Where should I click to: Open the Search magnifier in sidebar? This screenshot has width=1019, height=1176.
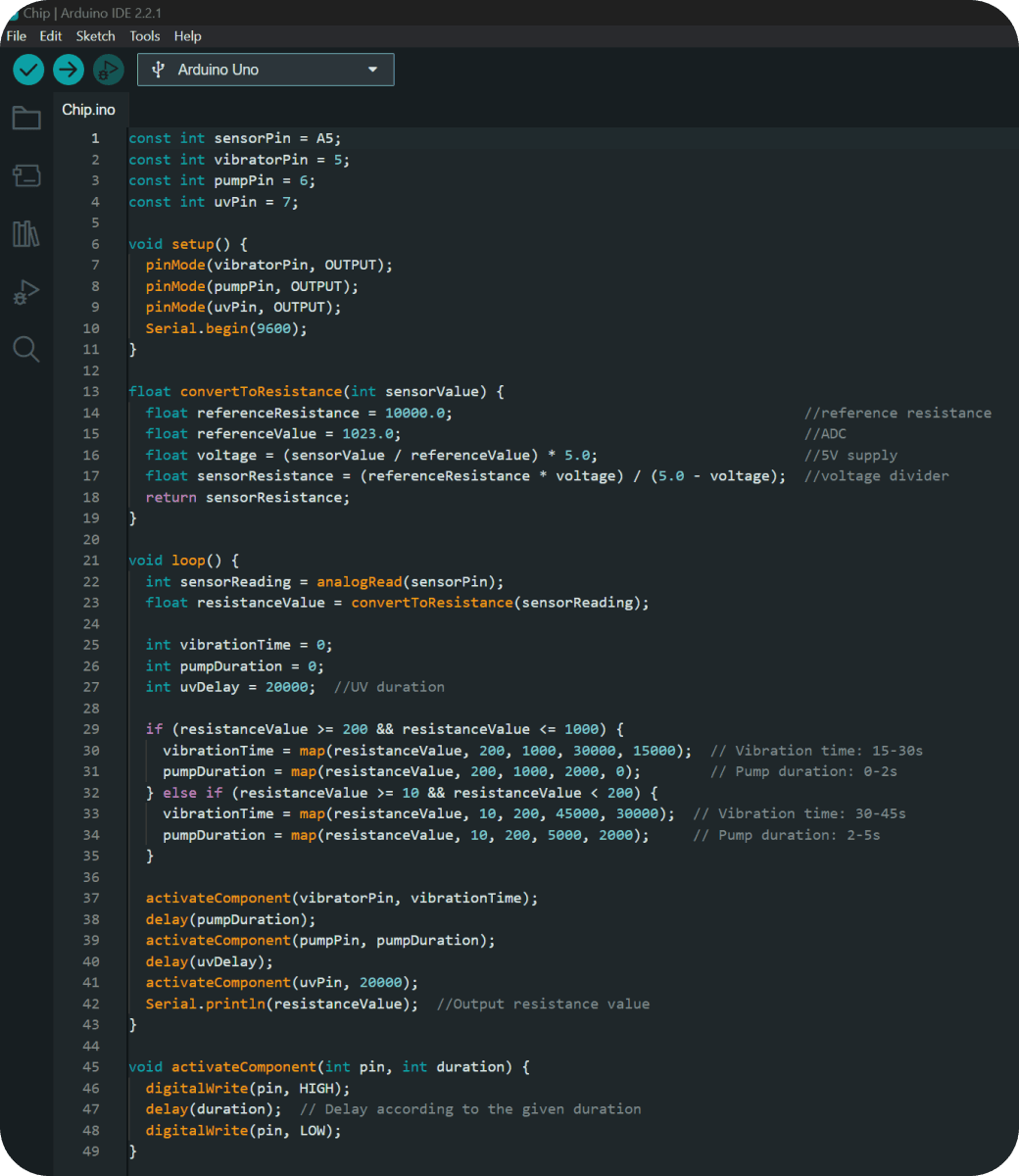point(26,349)
